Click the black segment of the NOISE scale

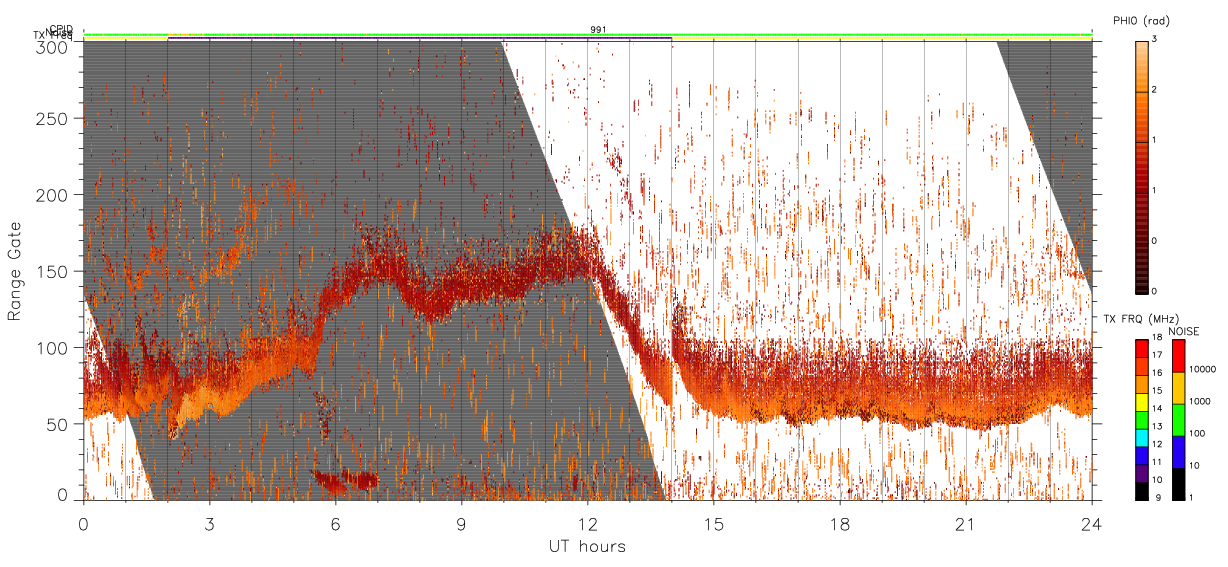[1179, 484]
